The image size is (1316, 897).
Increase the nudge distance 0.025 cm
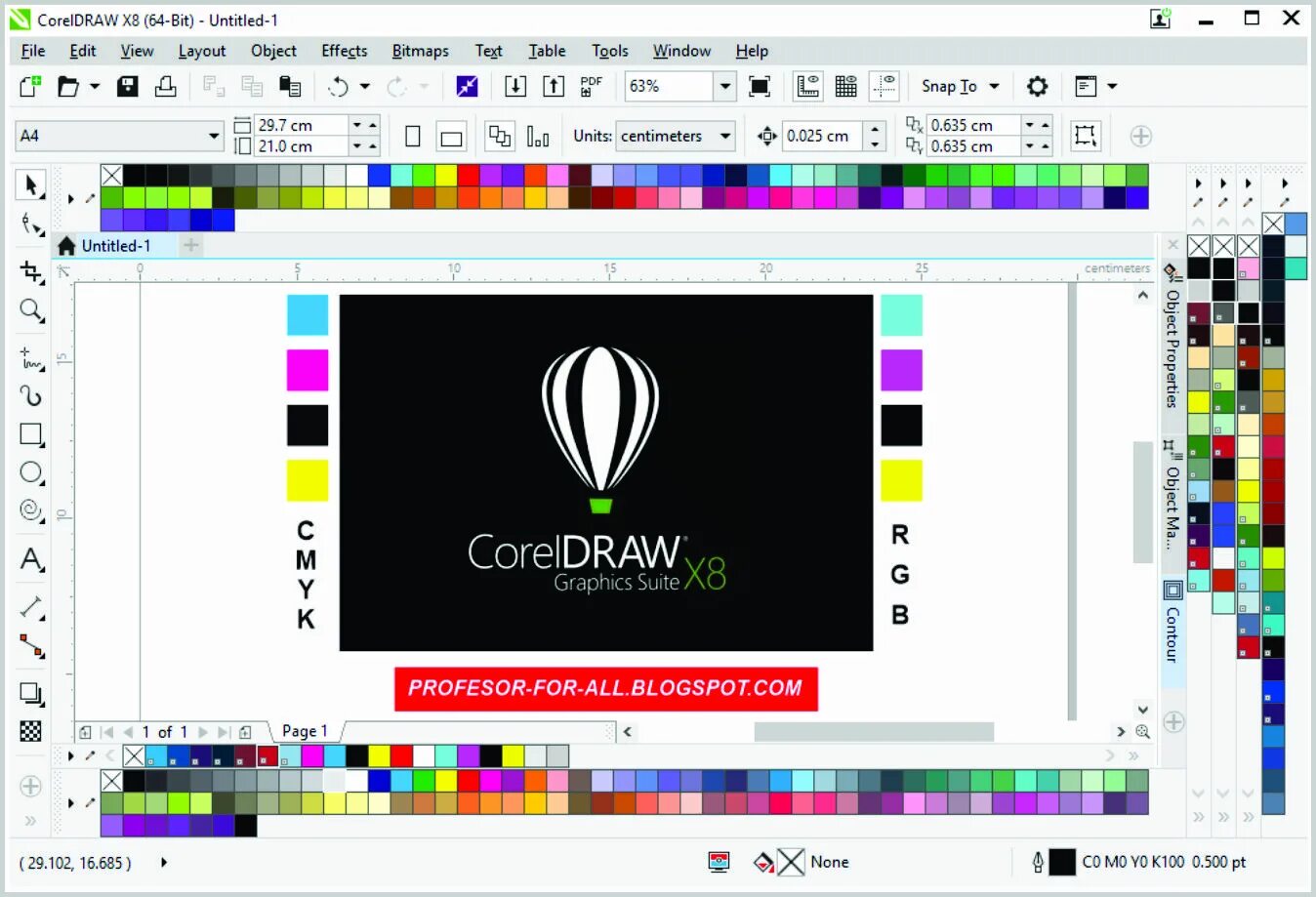(875, 129)
